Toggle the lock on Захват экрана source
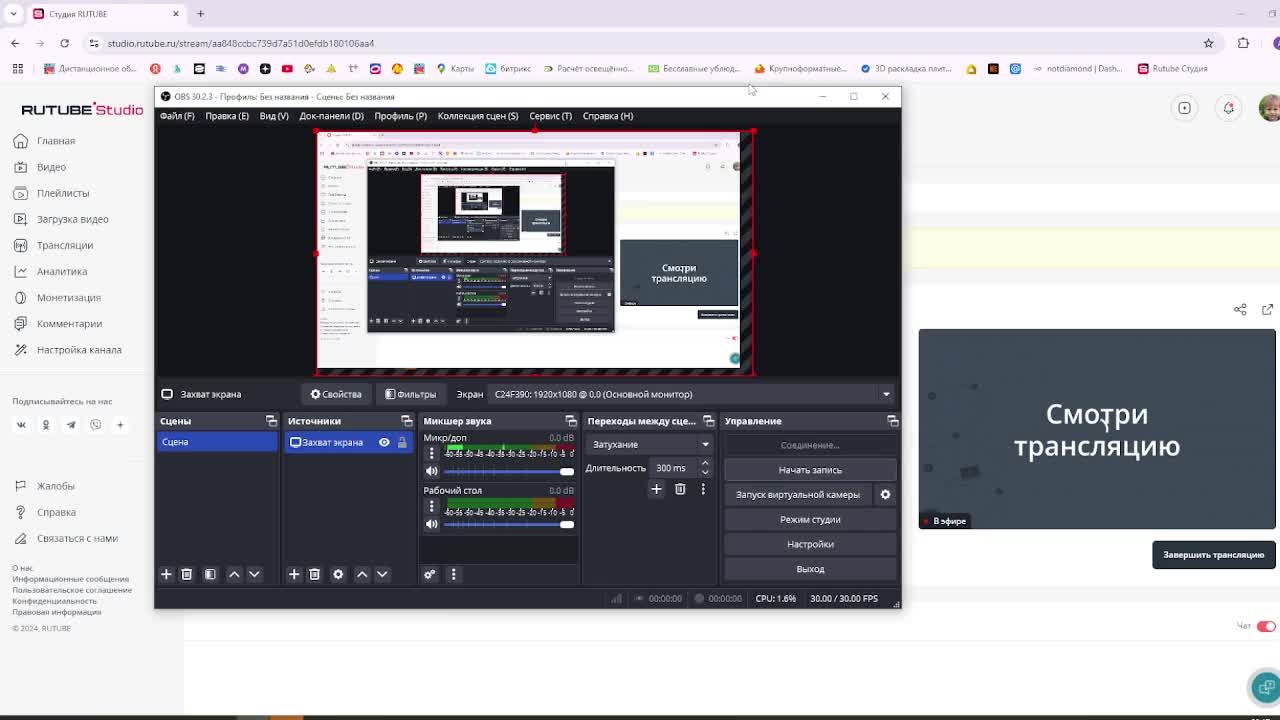1280x720 pixels. coord(402,442)
